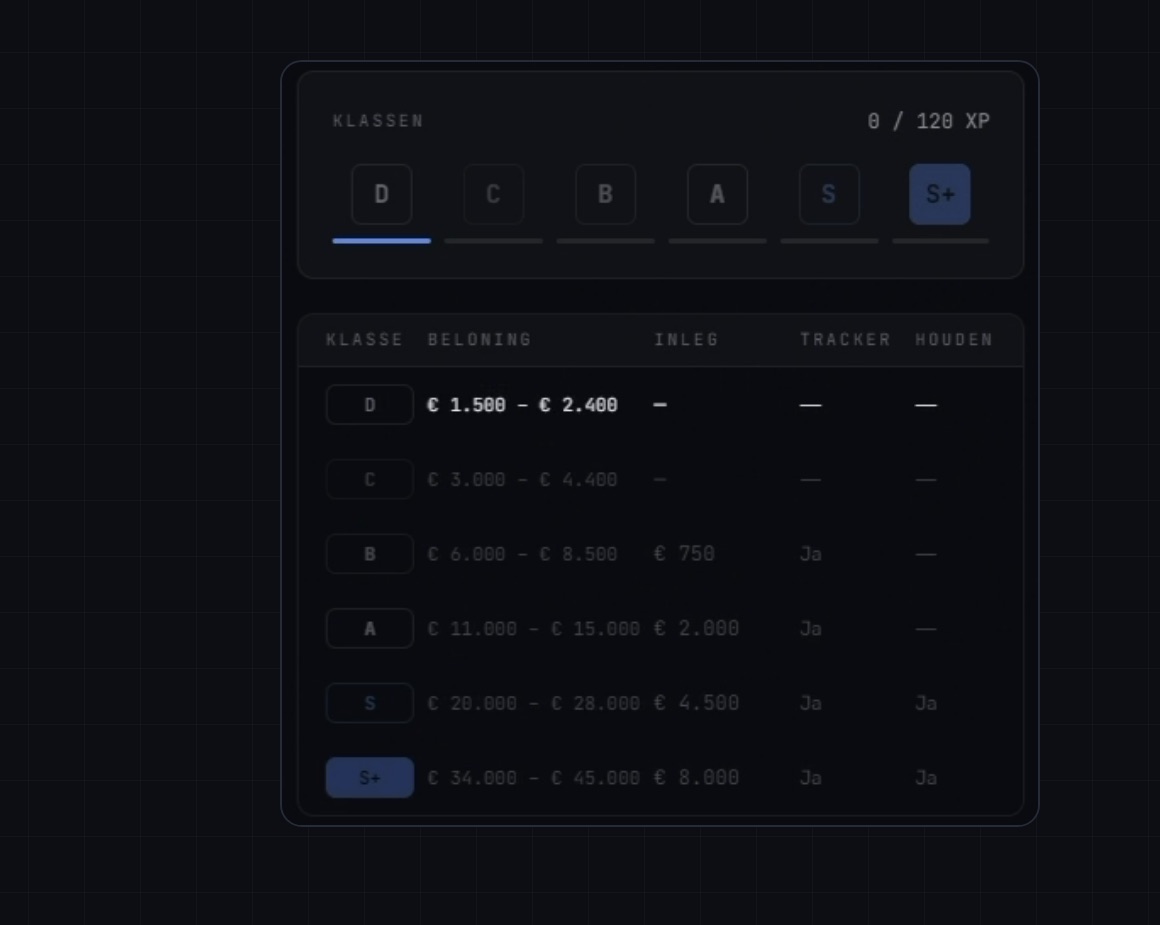
Task: Click reward '€ 20.000 – € 28.000'
Action: point(534,703)
